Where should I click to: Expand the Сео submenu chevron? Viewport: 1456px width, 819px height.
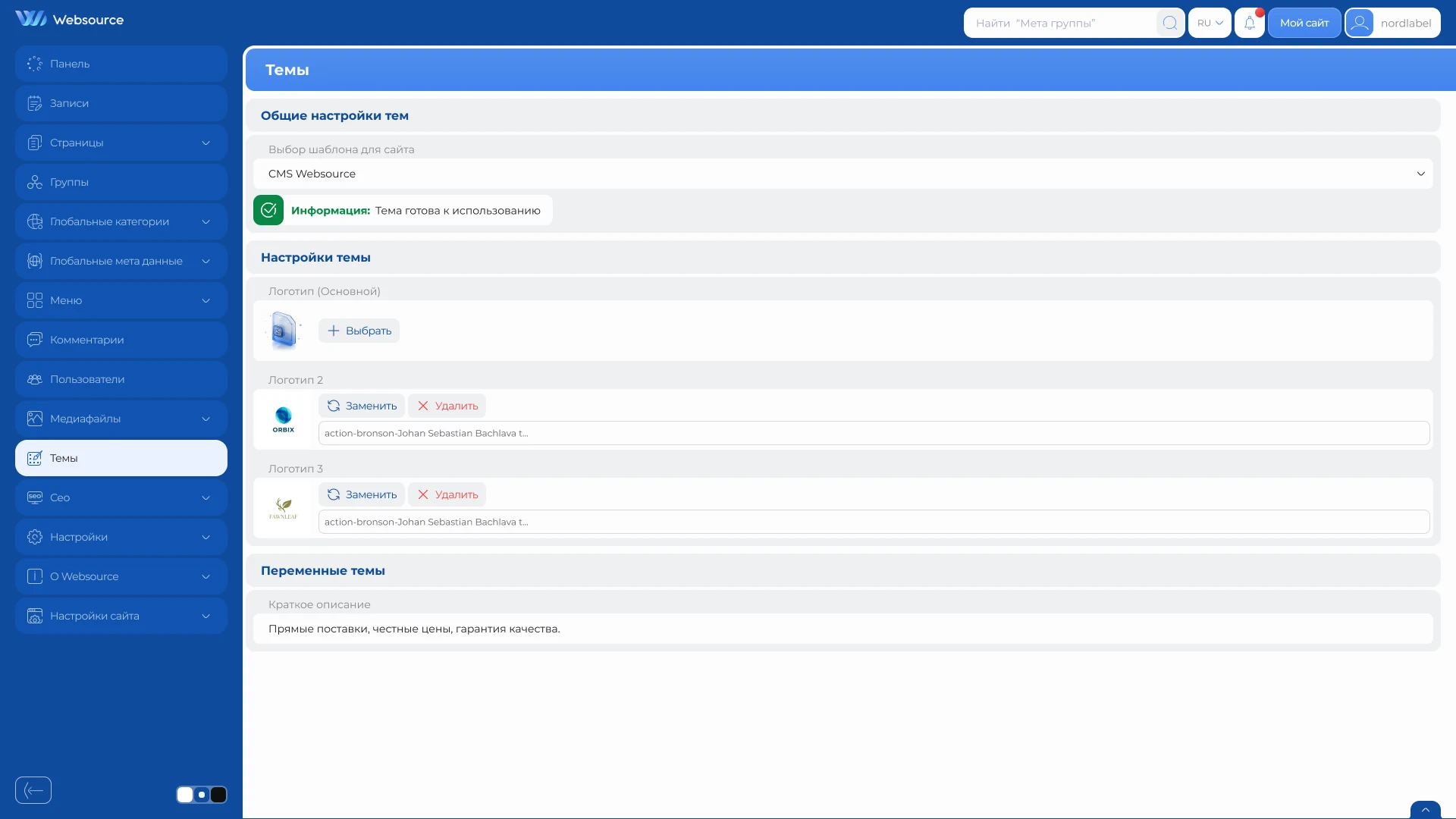206,497
